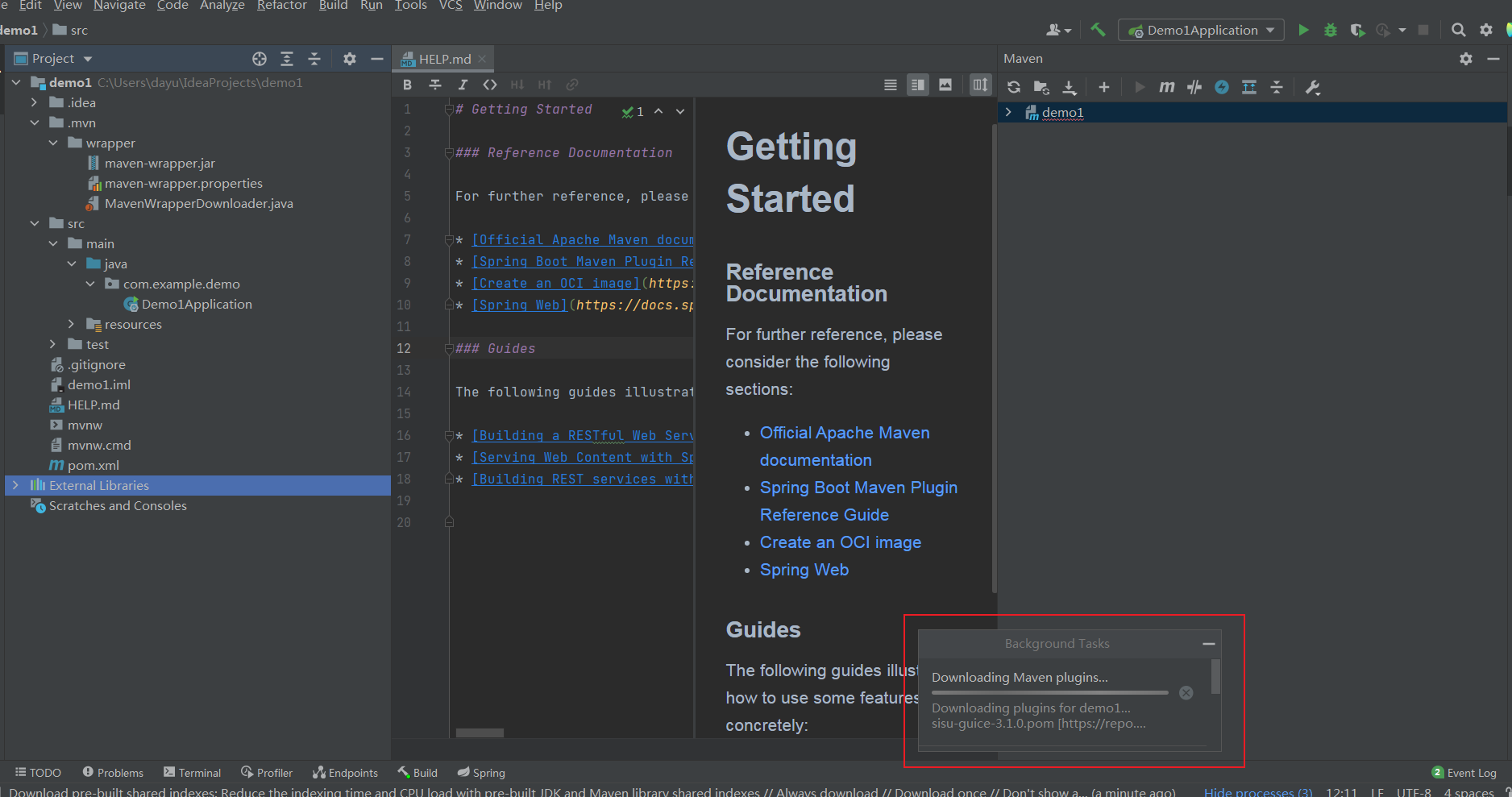1512x797 pixels.
Task: Start Debug with the bug icon
Action: click(x=1331, y=30)
